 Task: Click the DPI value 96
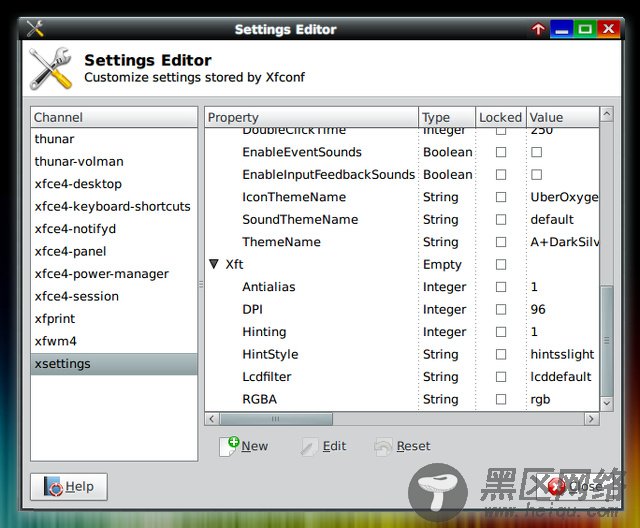pyautogui.click(x=538, y=309)
